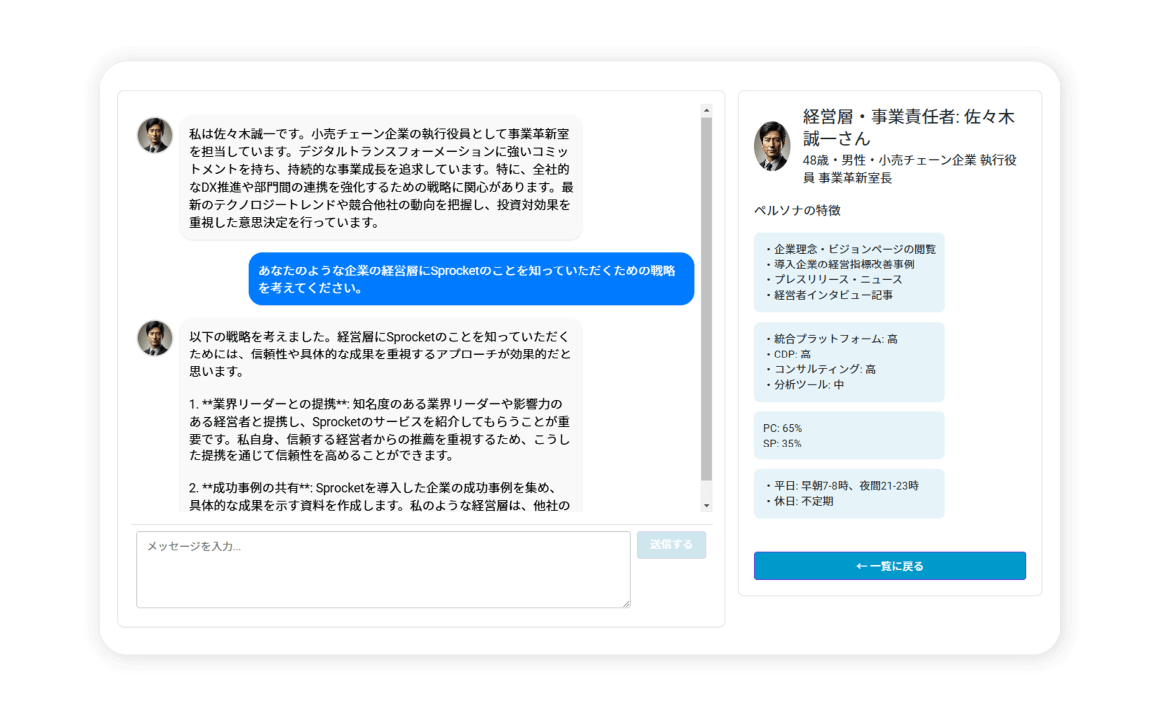Click the chat scrollbar thumb
Viewport: 1160px width, 716px height.
[707, 299]
